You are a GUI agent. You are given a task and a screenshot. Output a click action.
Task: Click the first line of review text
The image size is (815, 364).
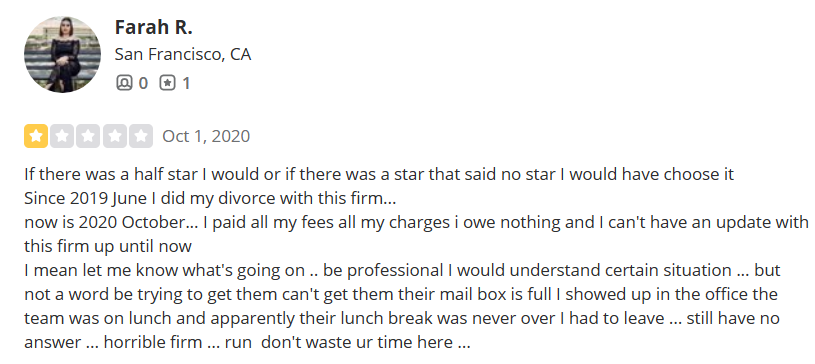(379, 174)
